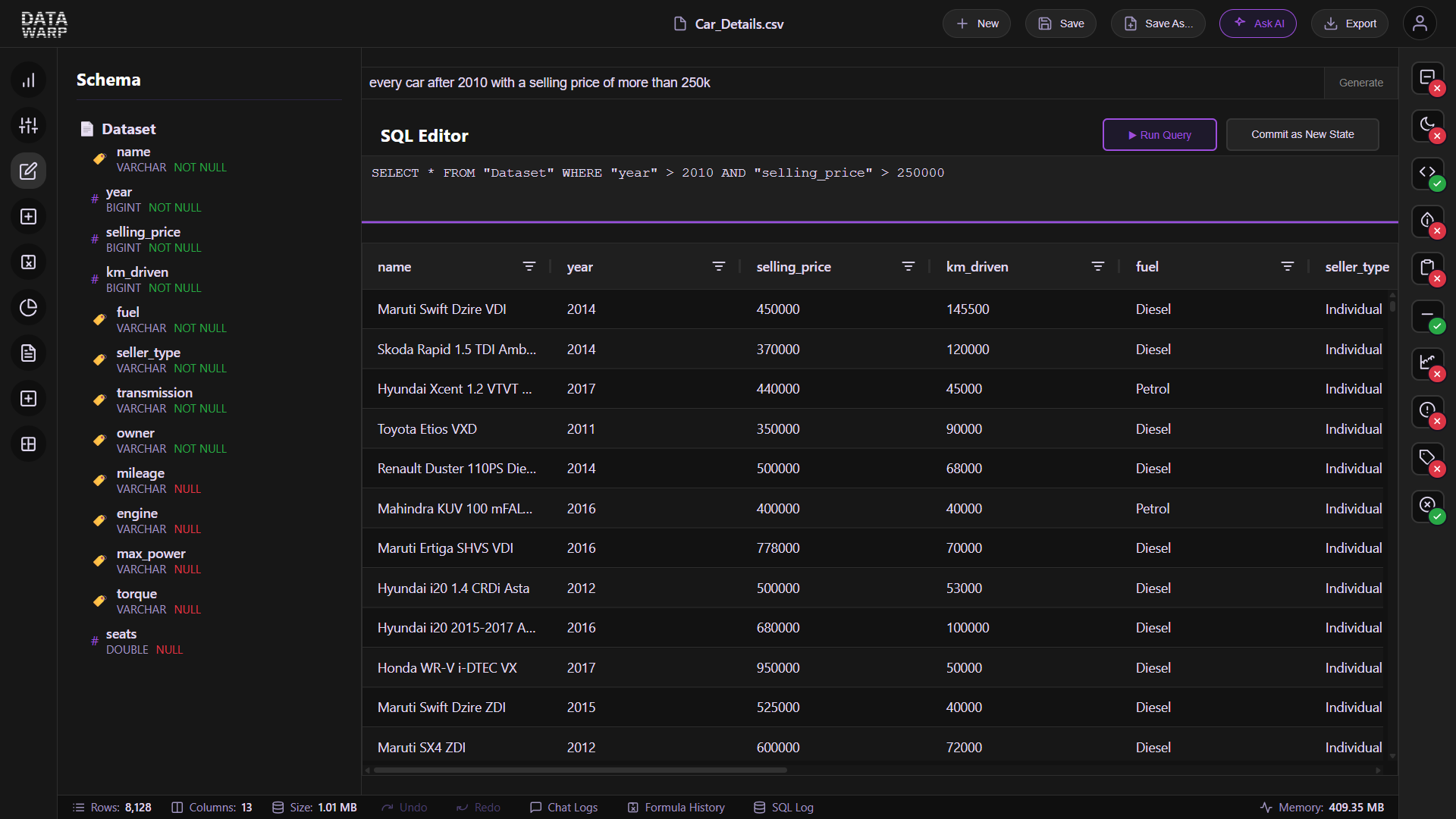Image resolution: width=1456 pixels, height=819 pixels.
Task: Select the table grid icon in sidebar
Action: (x=28, y=444)
